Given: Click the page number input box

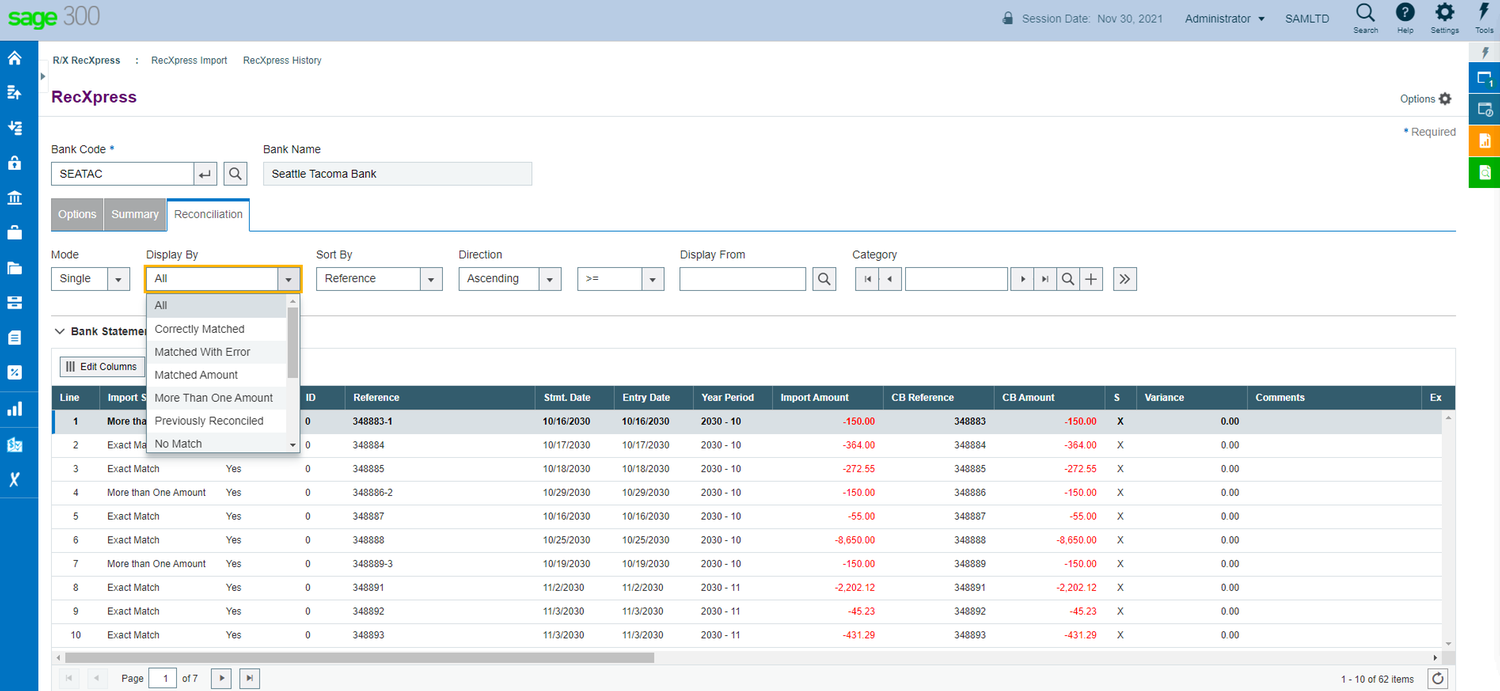Looking at the screenshot, I should 162,679.
